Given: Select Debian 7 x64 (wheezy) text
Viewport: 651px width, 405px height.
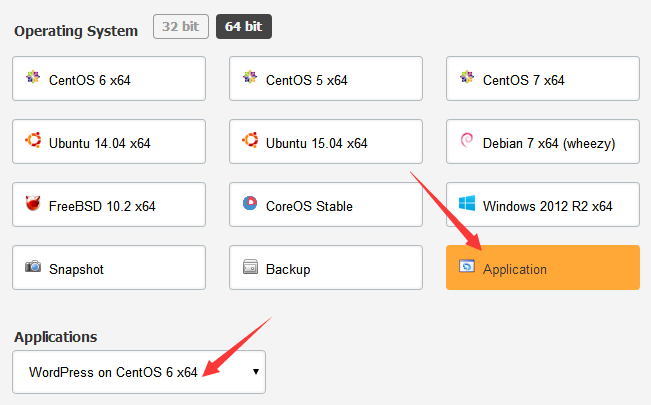Looking at the screenshot, I should tap(549, 143).
